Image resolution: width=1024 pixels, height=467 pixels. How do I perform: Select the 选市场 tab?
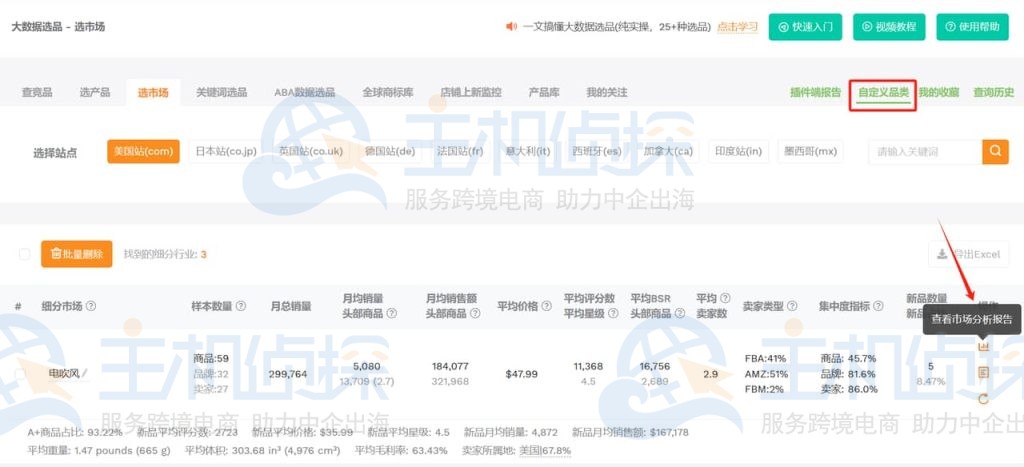click(153, 93)
